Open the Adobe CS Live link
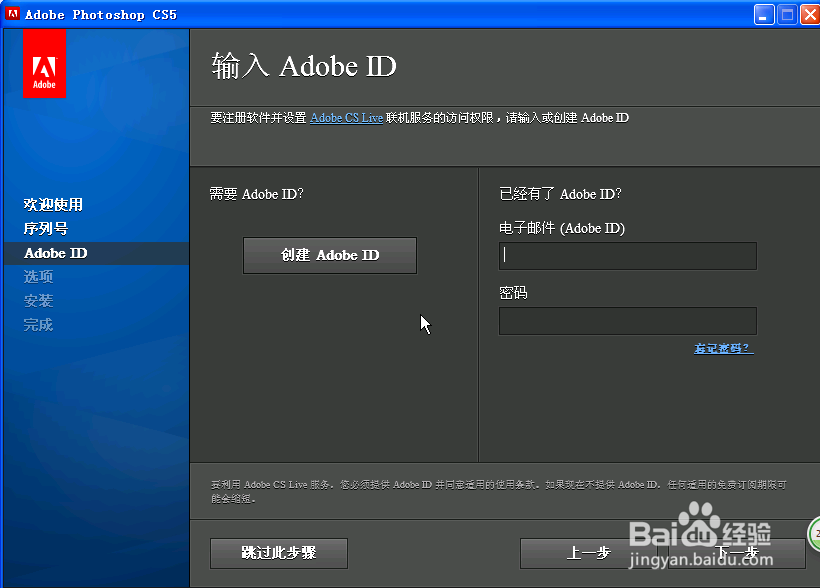This screenshot has height=588, width=820. coord(346,118)
